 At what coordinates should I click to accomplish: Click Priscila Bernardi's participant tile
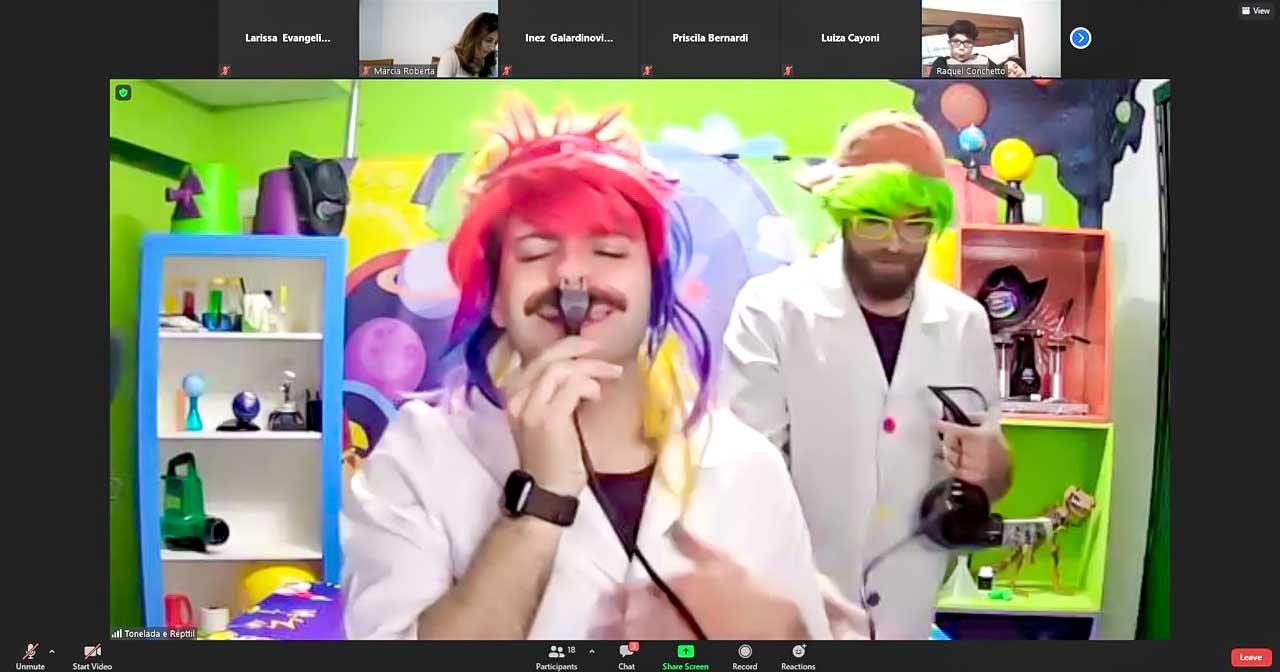[x=710, y=38]
